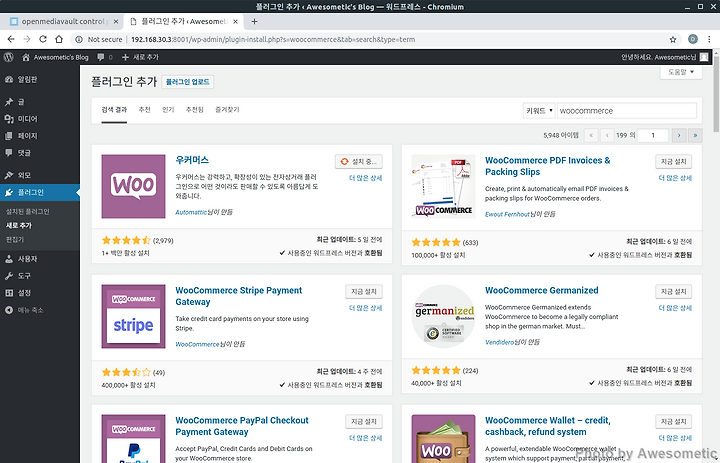Reload the current page
This screenshot has width=720, height=463.
[43, 40]
